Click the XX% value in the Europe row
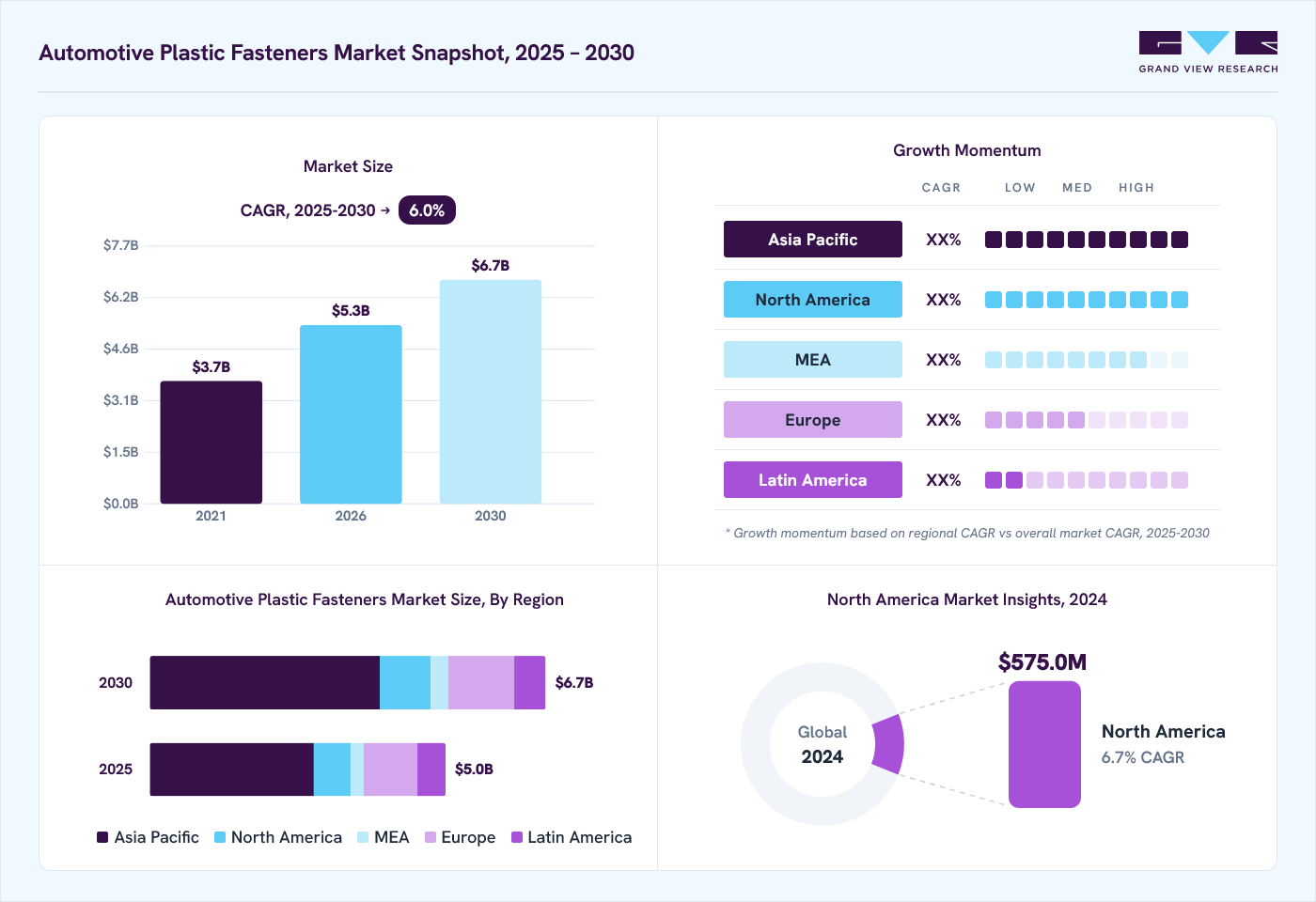The image size is (1316, 902). (944, 420)
